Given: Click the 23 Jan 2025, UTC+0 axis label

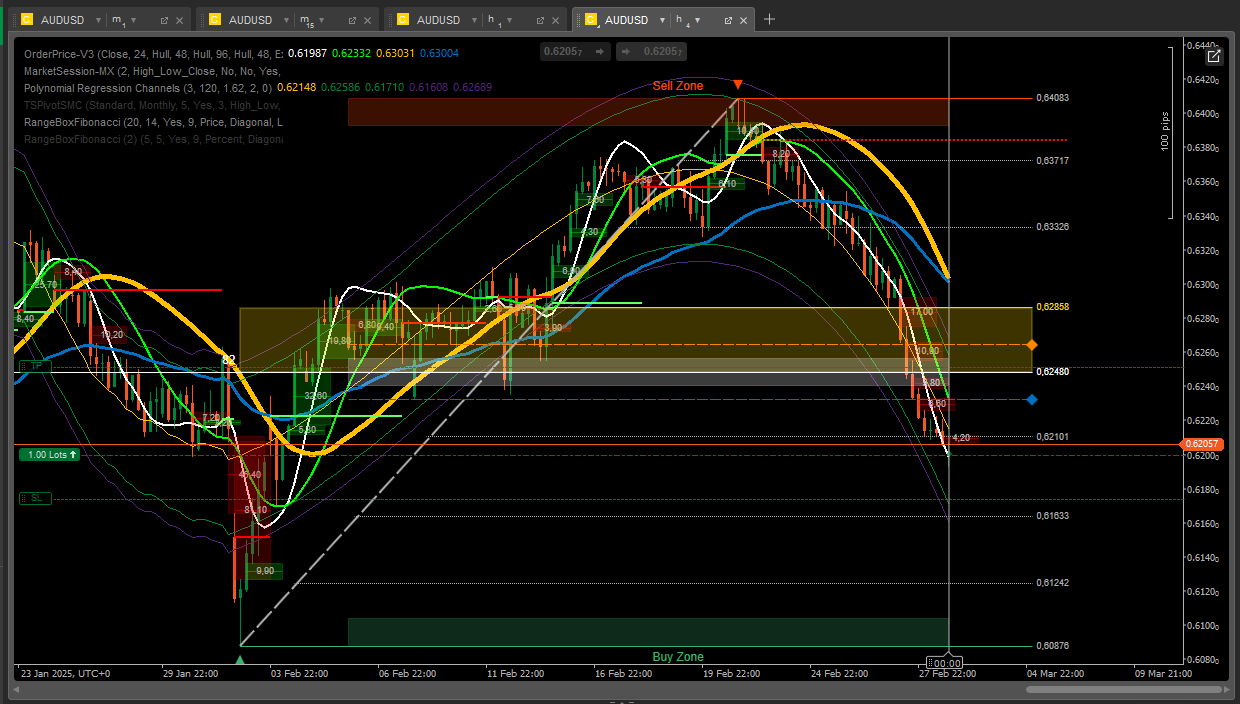Looking at the screenshot, I should 65,674.
